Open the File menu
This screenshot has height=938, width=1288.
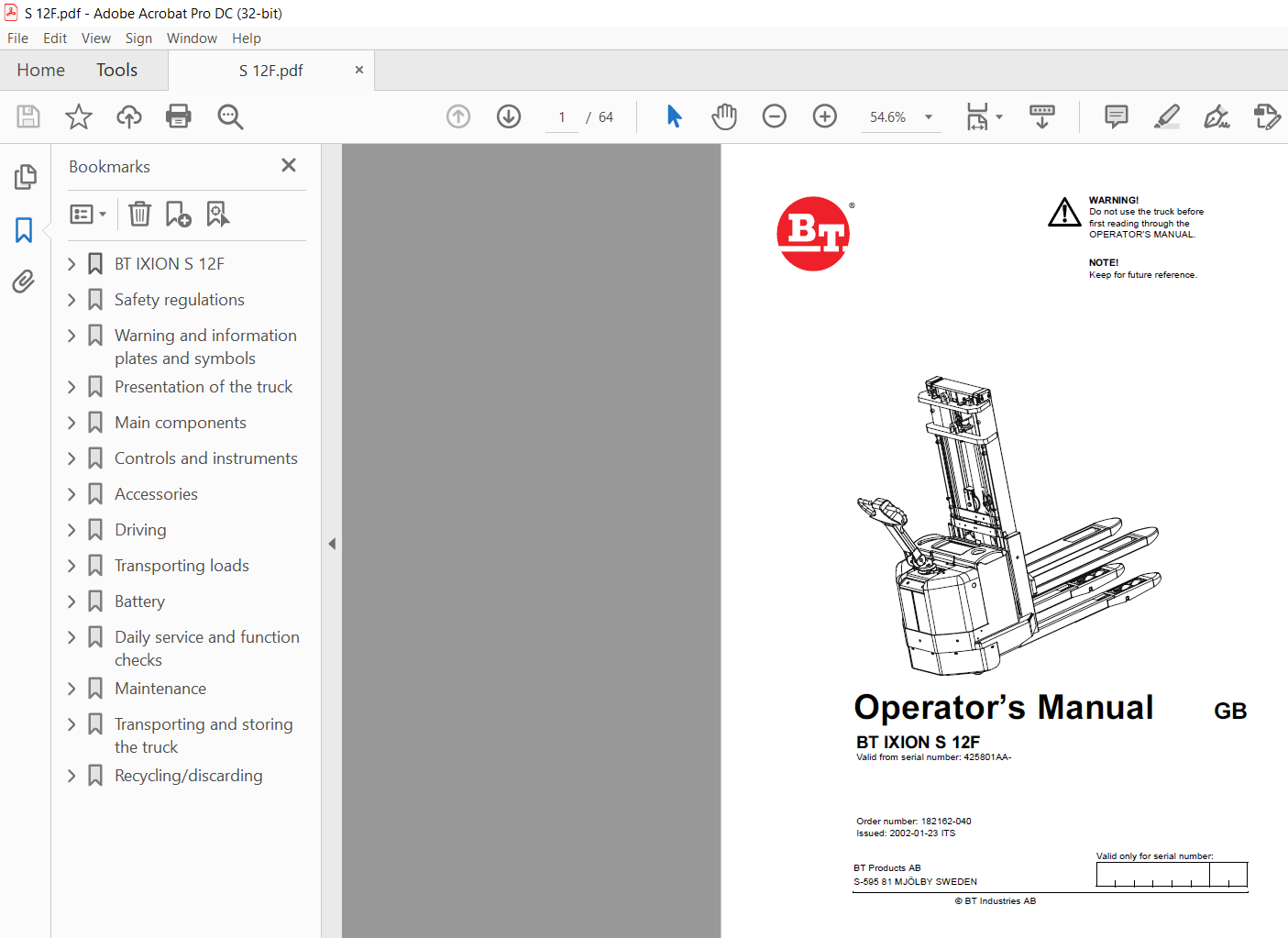tap(17, 39)
